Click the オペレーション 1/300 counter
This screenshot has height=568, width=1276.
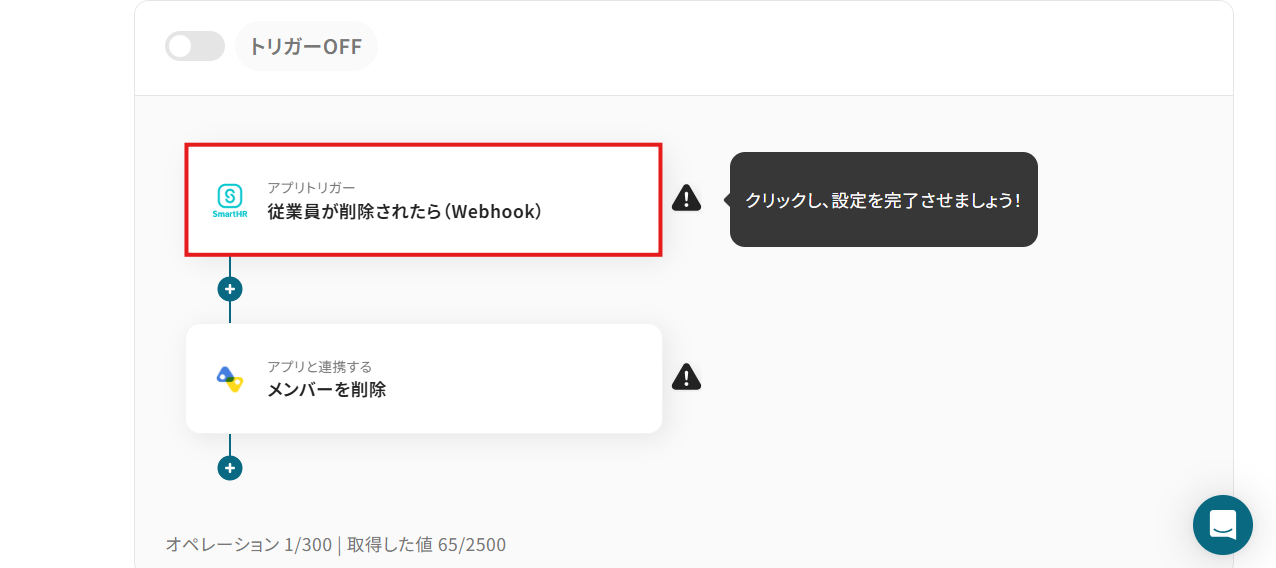[248, 545]
